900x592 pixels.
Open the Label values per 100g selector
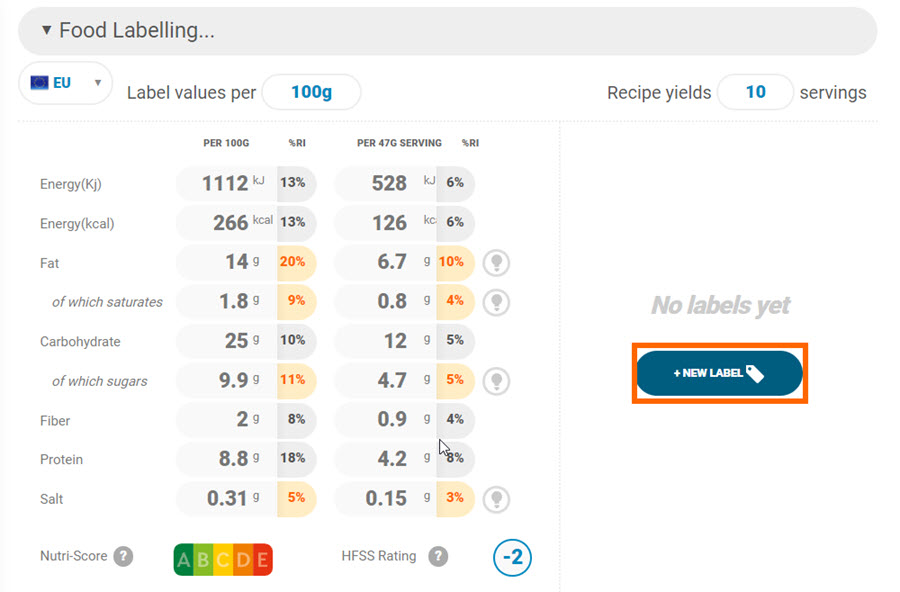click(x=312, y=92)
